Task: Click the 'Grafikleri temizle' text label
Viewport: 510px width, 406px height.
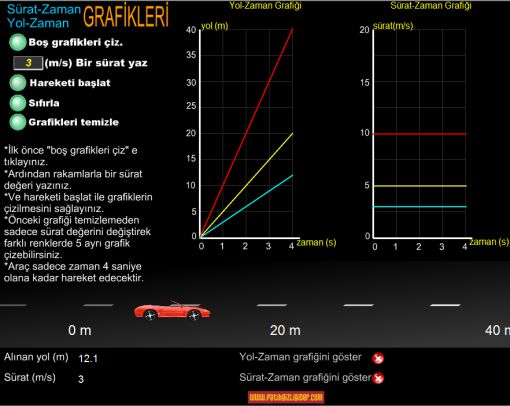Action: pos(74,122)
